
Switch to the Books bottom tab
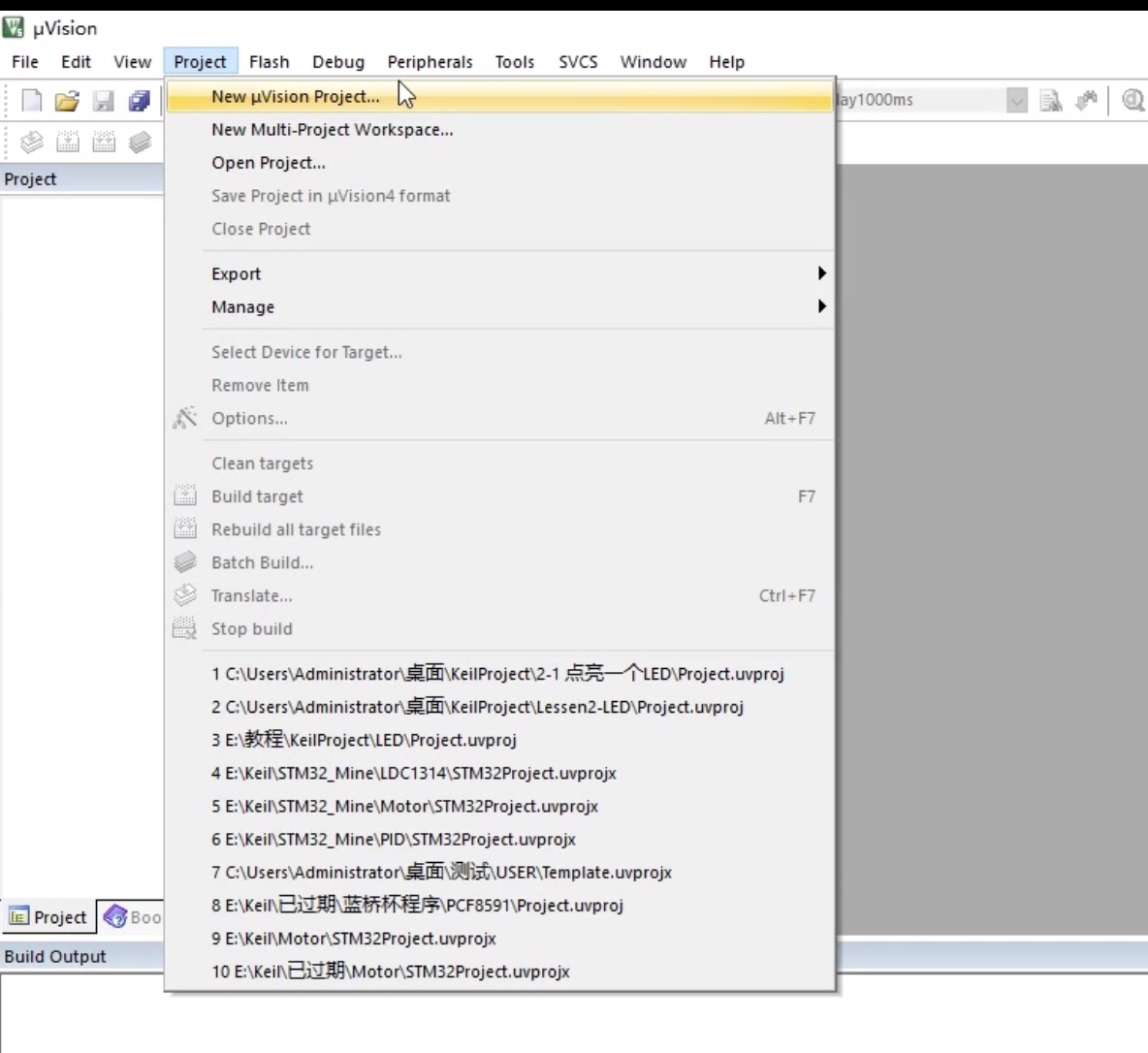tap(132, 917)
